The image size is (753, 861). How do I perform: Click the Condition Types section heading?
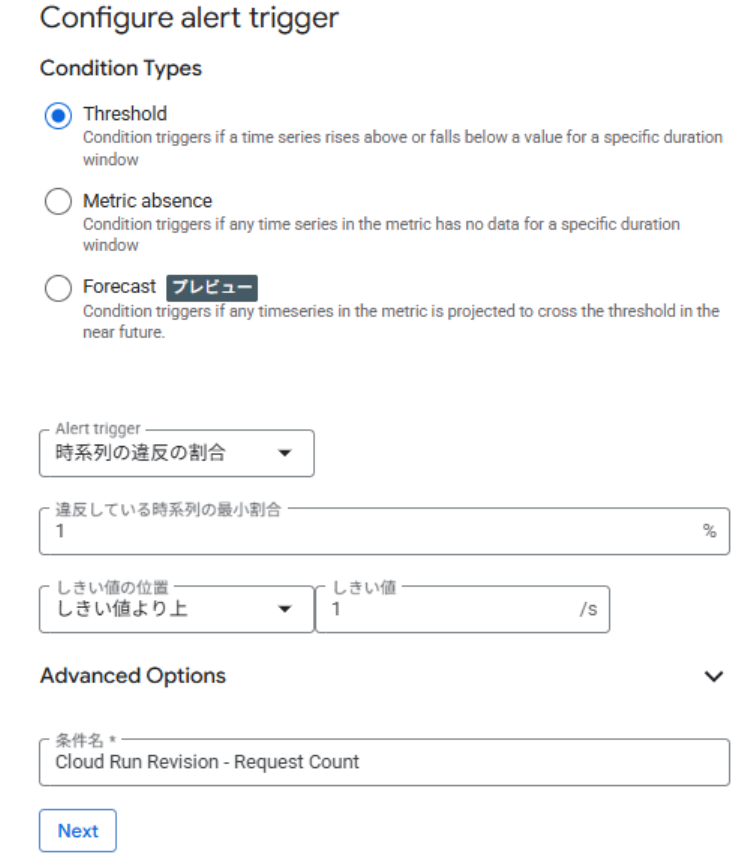pyautogui.click(x=121, y=69)
